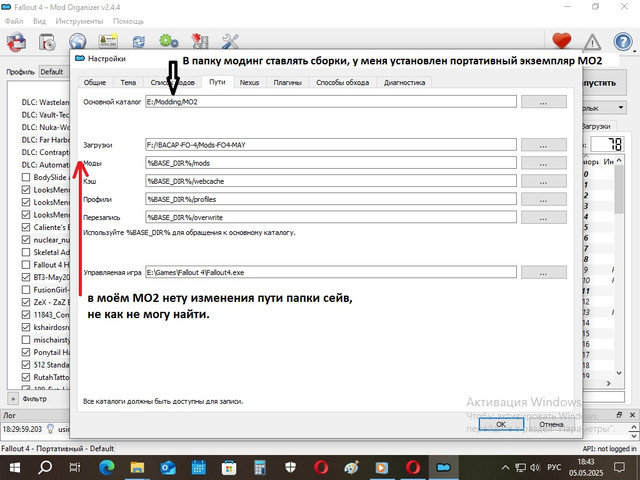Select the DLC: Nuka-World row
This screenshot has height=480, width=640.
46,127
